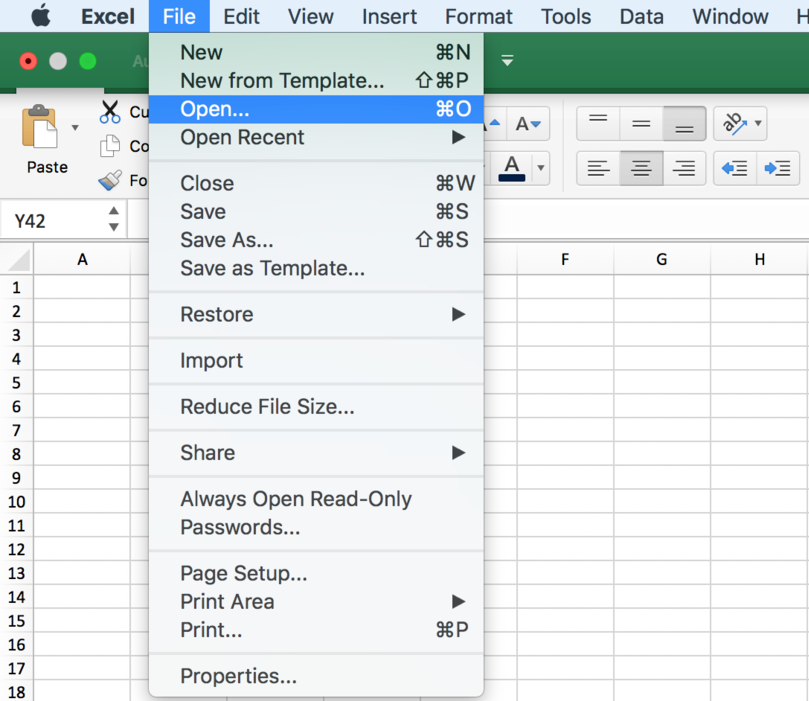Apply middle vertical alignment
The width and height of the screenshot is (809, 701).
coord(641,124)
